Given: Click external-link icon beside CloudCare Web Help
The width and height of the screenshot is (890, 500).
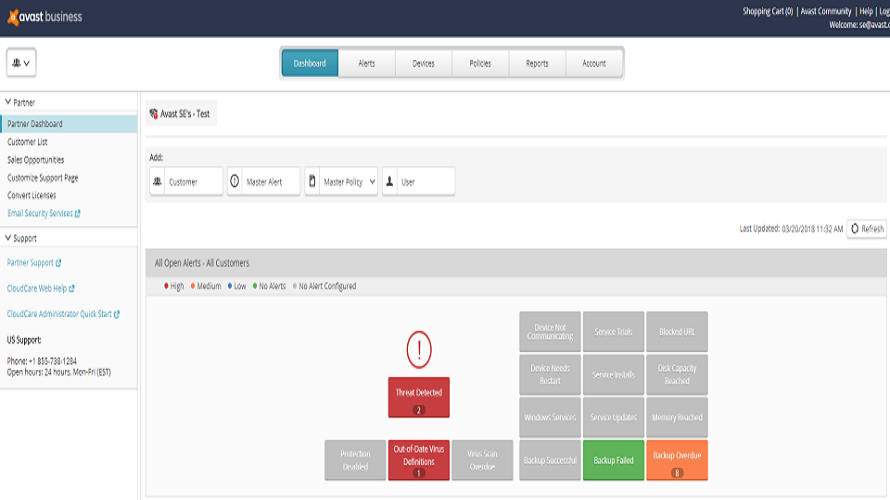Looking at the screenshot, I should pyautogui.click(x=72, y=288).
